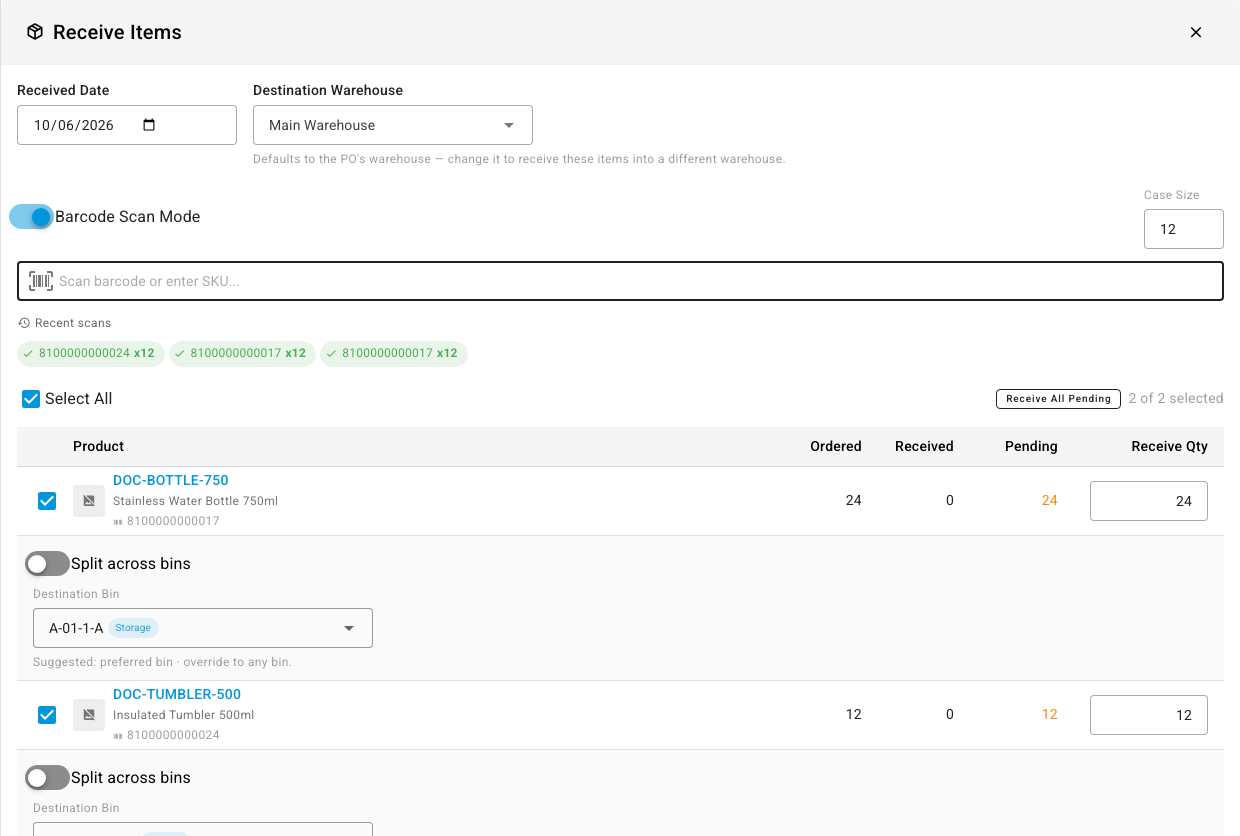Click the green checkmark on scan chip 8100000000024

(29, 353)
